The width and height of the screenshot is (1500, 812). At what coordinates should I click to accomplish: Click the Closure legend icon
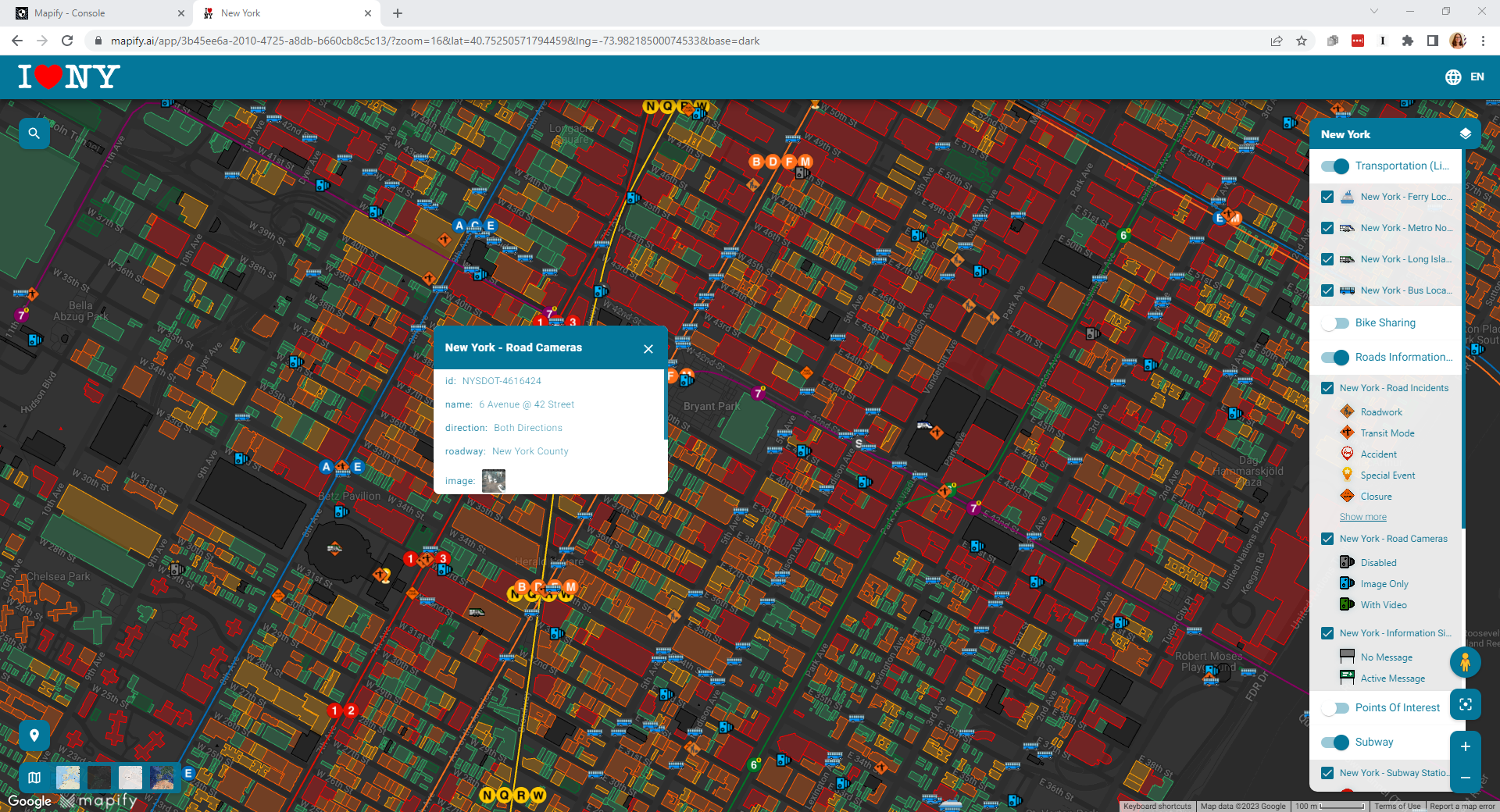tap(1347, 496)
